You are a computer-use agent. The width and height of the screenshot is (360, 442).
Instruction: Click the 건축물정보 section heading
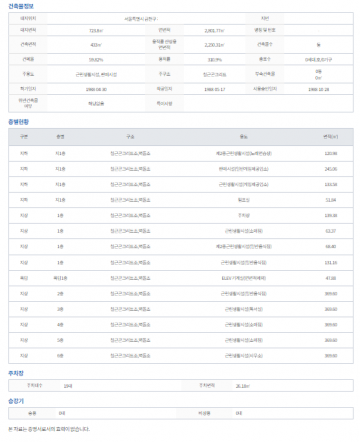click(x=21, y=6)
